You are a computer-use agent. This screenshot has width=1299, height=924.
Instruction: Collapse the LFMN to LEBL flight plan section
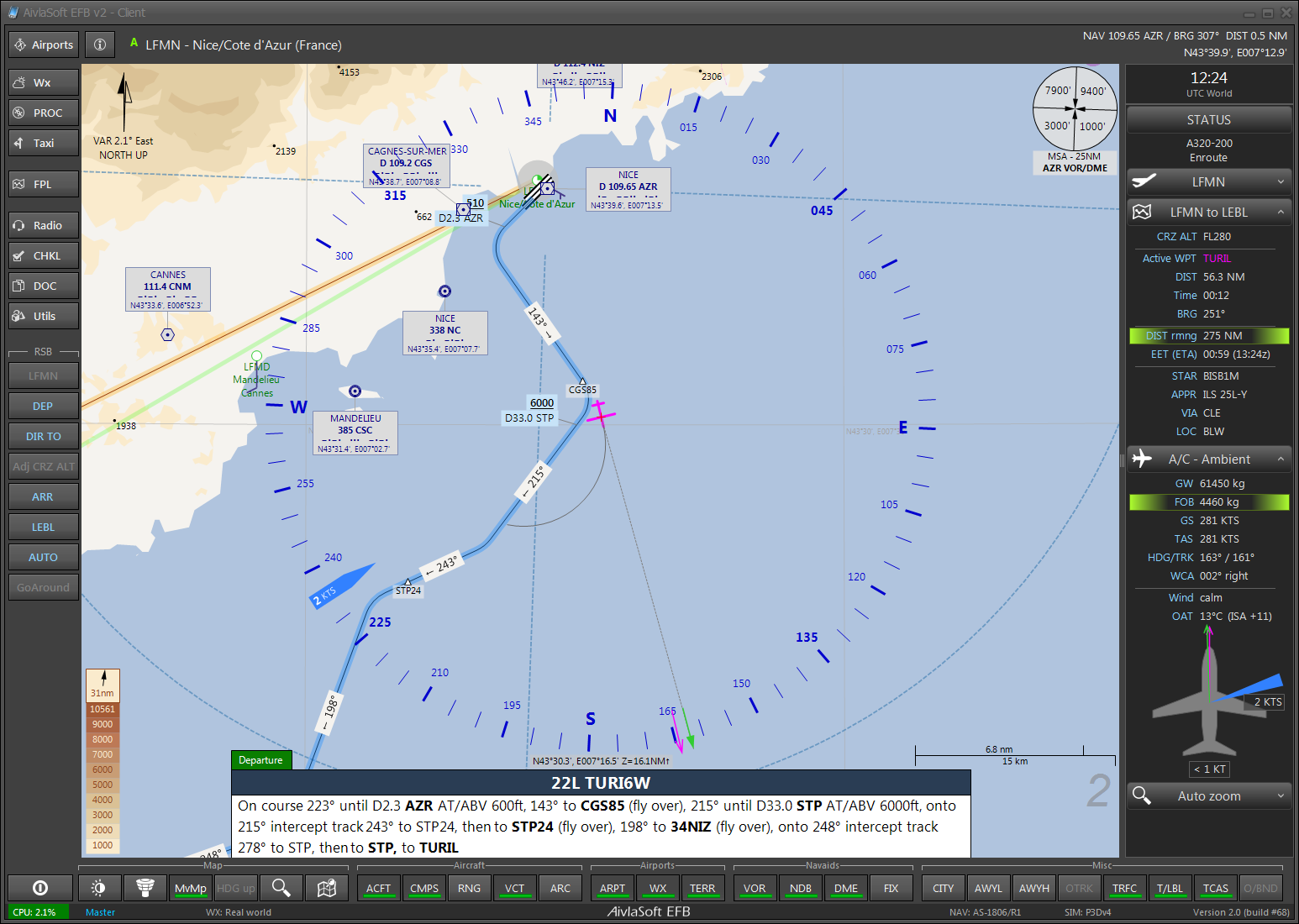1281,213
